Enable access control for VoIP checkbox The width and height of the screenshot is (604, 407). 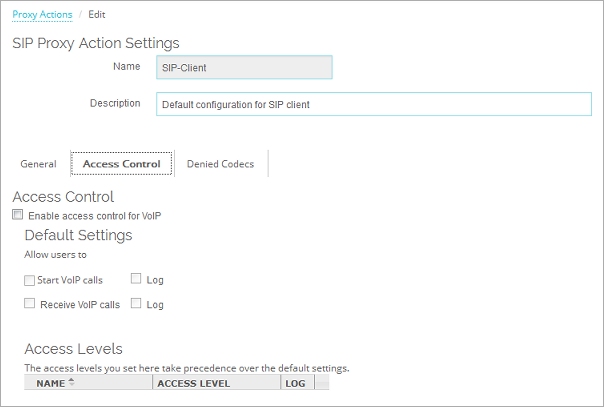tap(17, 215)
